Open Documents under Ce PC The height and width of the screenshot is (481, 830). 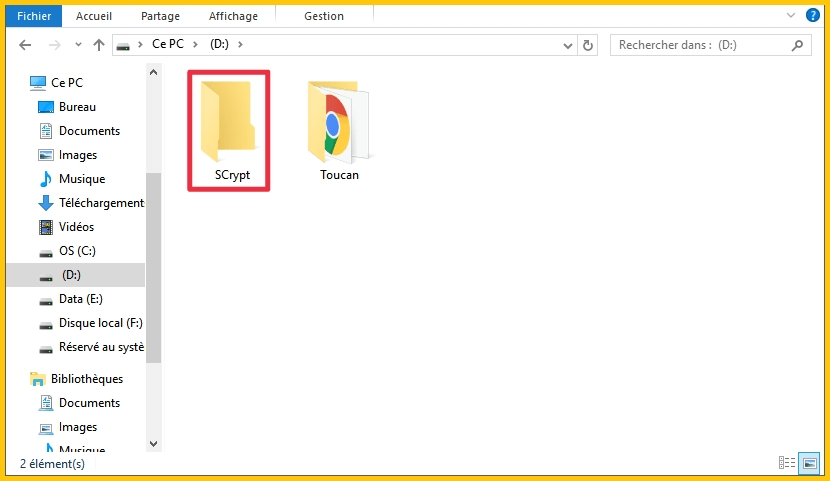(89, 131)
